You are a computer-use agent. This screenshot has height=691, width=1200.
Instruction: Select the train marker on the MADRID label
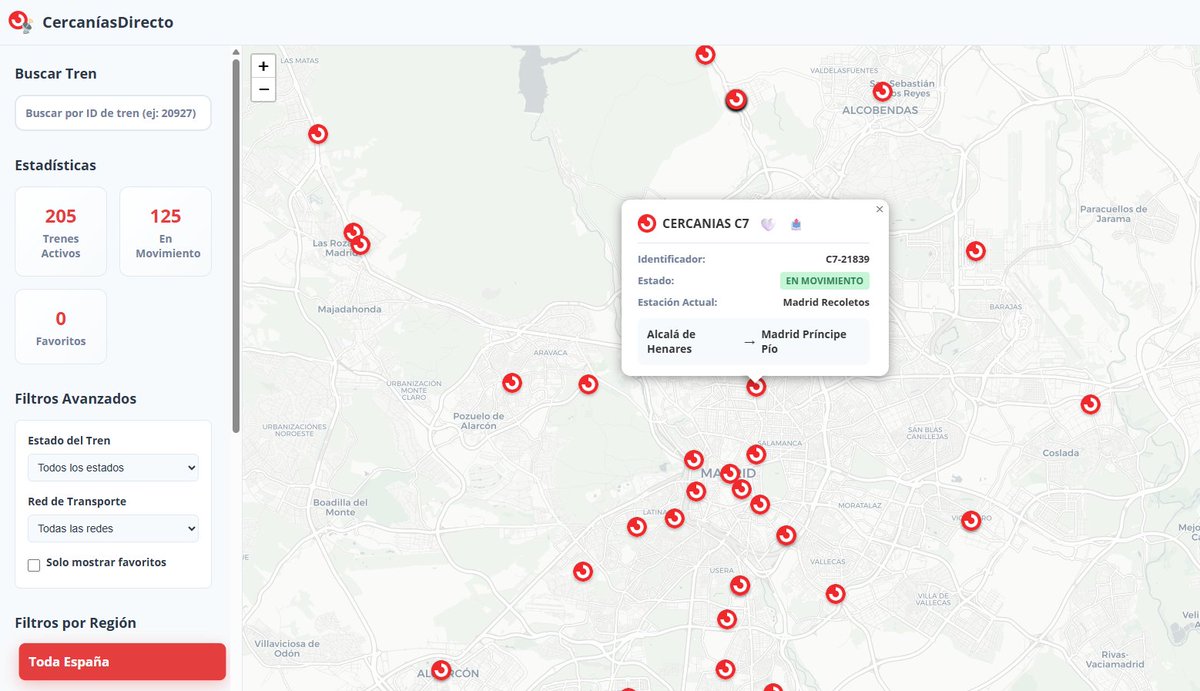[730, 473]
